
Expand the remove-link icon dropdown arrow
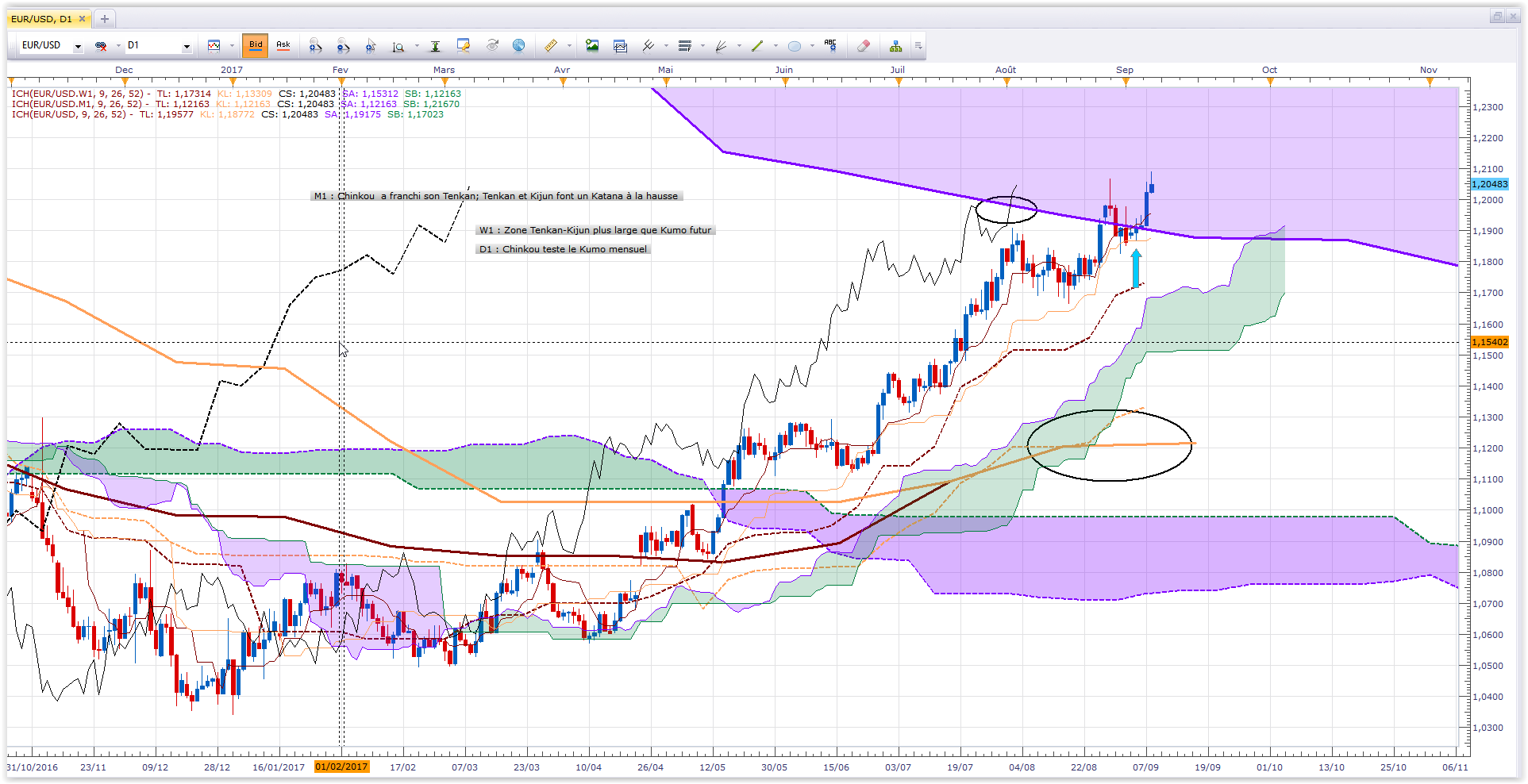(x=118, y=46)
